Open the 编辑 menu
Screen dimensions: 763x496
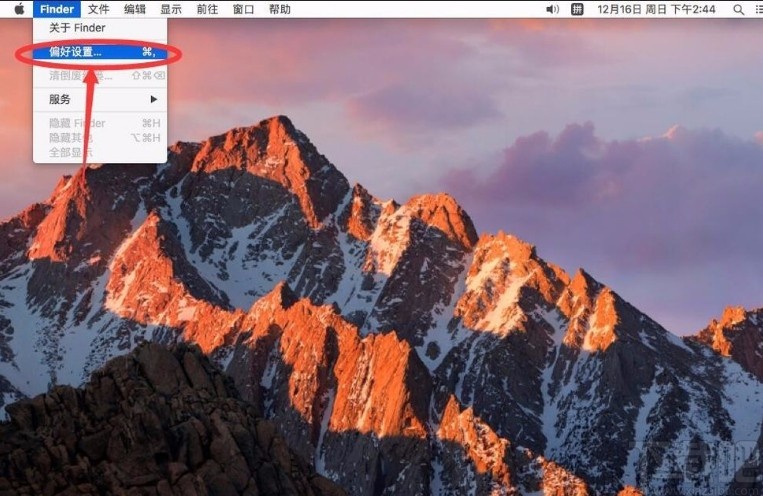135,9
